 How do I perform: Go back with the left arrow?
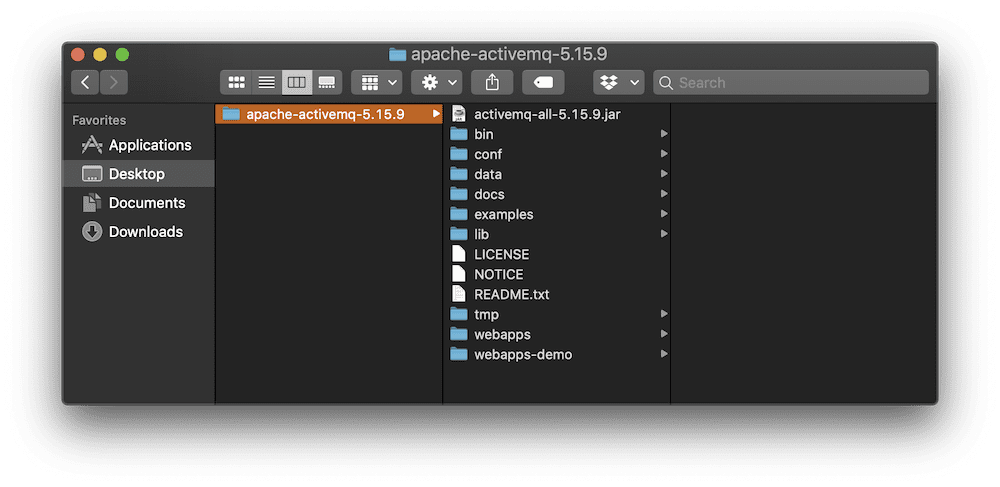[x=85, y=82]
